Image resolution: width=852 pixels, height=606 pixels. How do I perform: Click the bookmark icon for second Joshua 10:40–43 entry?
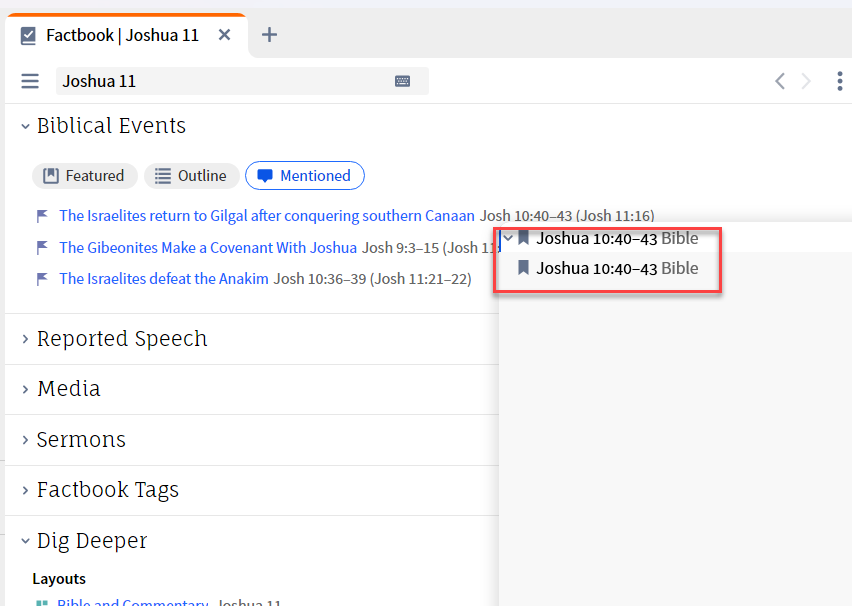tap(523, 268)
